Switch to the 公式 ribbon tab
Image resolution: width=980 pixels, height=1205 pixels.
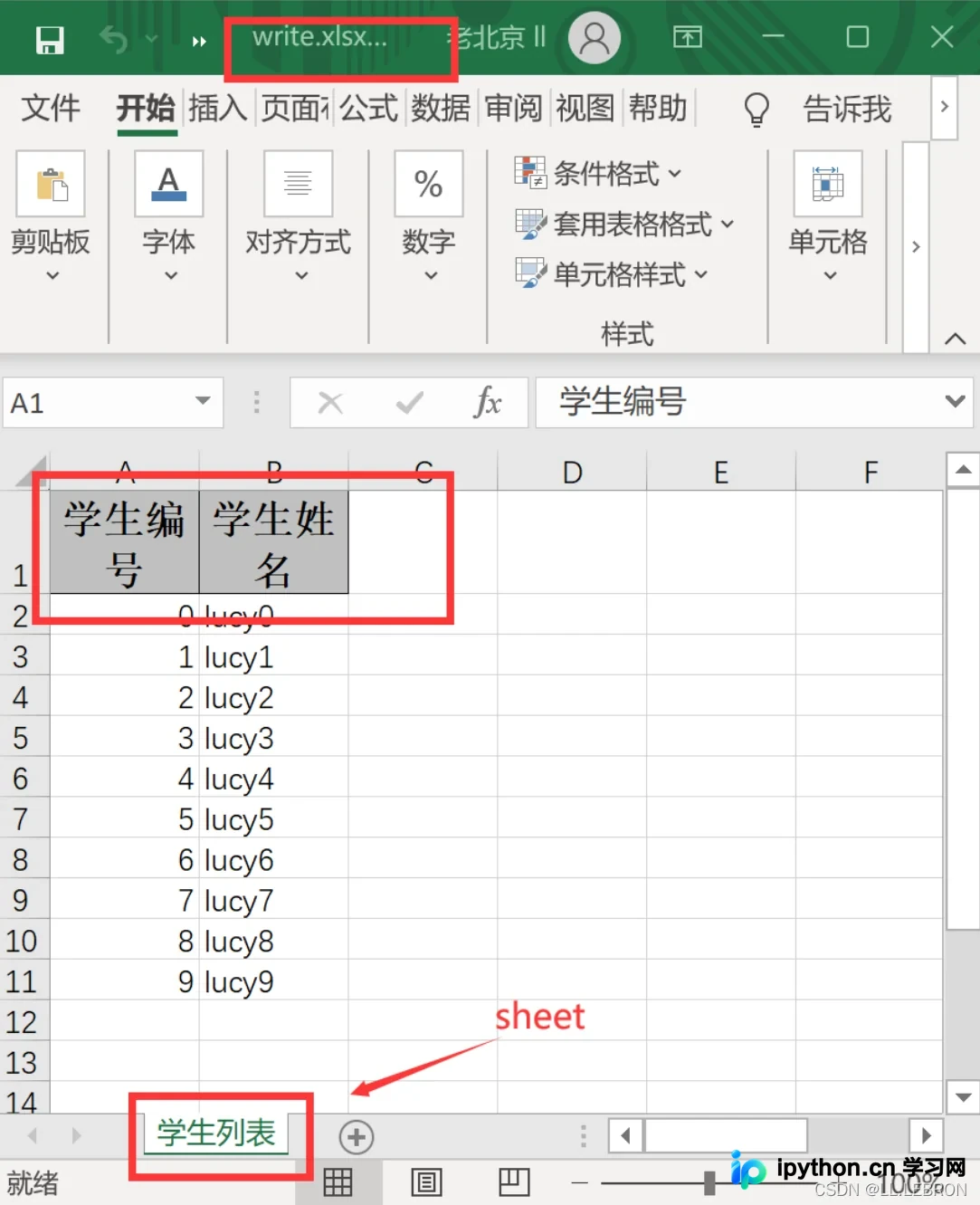click(368, 108)
